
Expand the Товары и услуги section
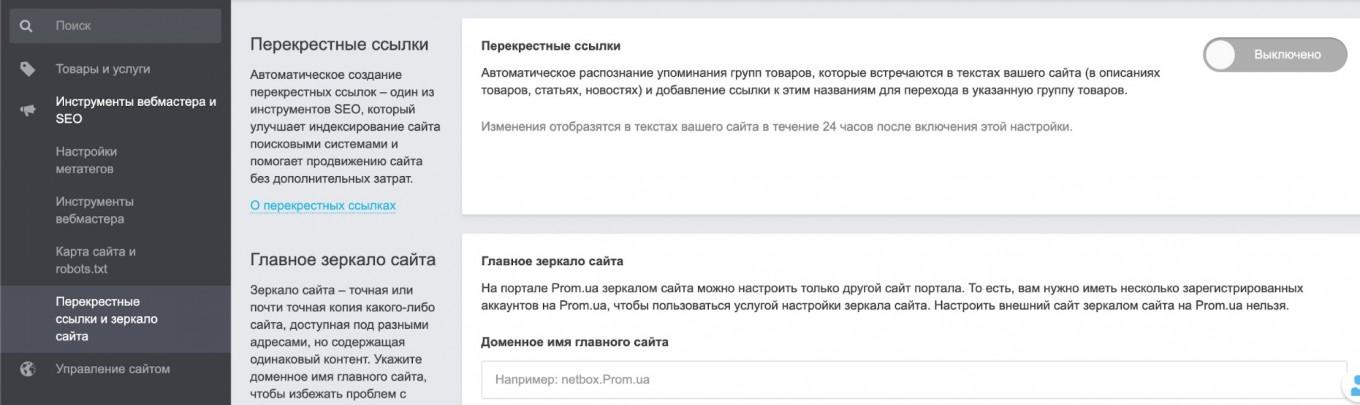coord(103,69)
